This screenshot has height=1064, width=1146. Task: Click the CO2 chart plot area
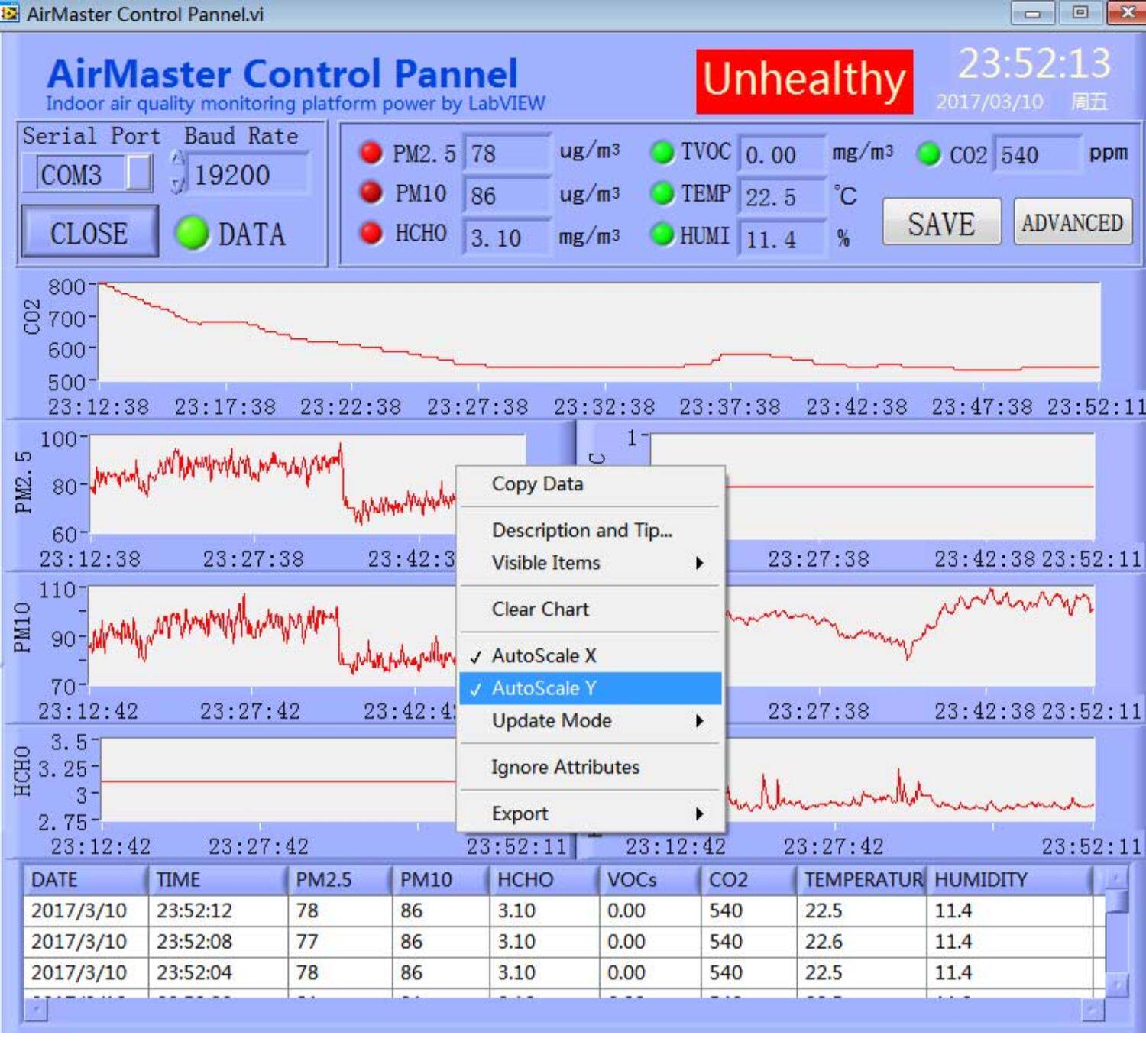point(600,332)
